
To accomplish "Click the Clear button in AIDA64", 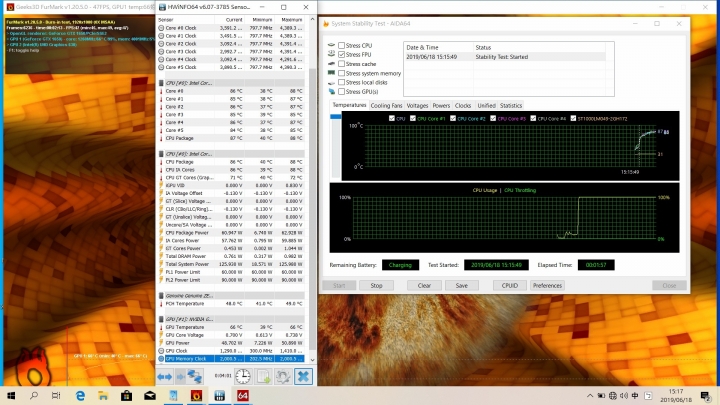I will [424, 286].
